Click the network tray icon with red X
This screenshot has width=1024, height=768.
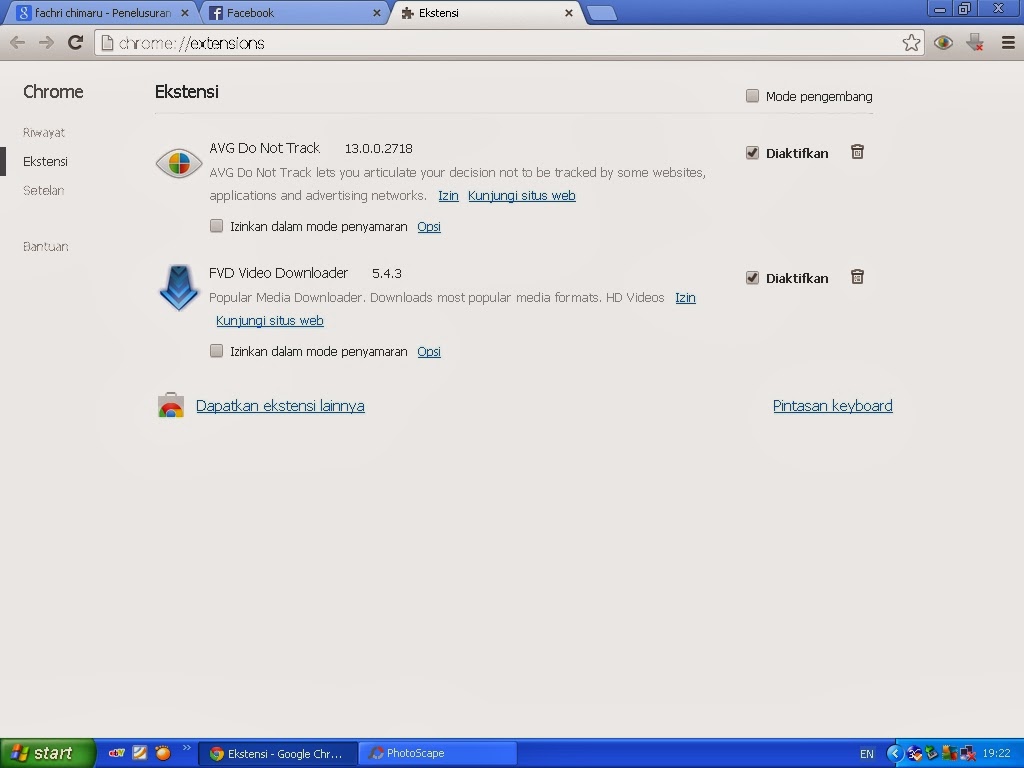pos(968,754)
